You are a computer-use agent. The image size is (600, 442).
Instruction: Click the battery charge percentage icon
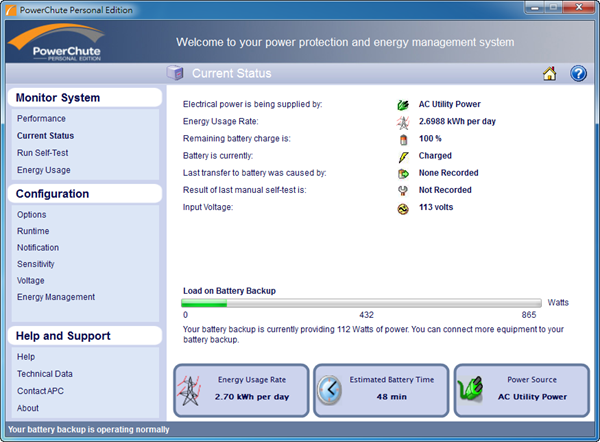[x=404, y=139]
